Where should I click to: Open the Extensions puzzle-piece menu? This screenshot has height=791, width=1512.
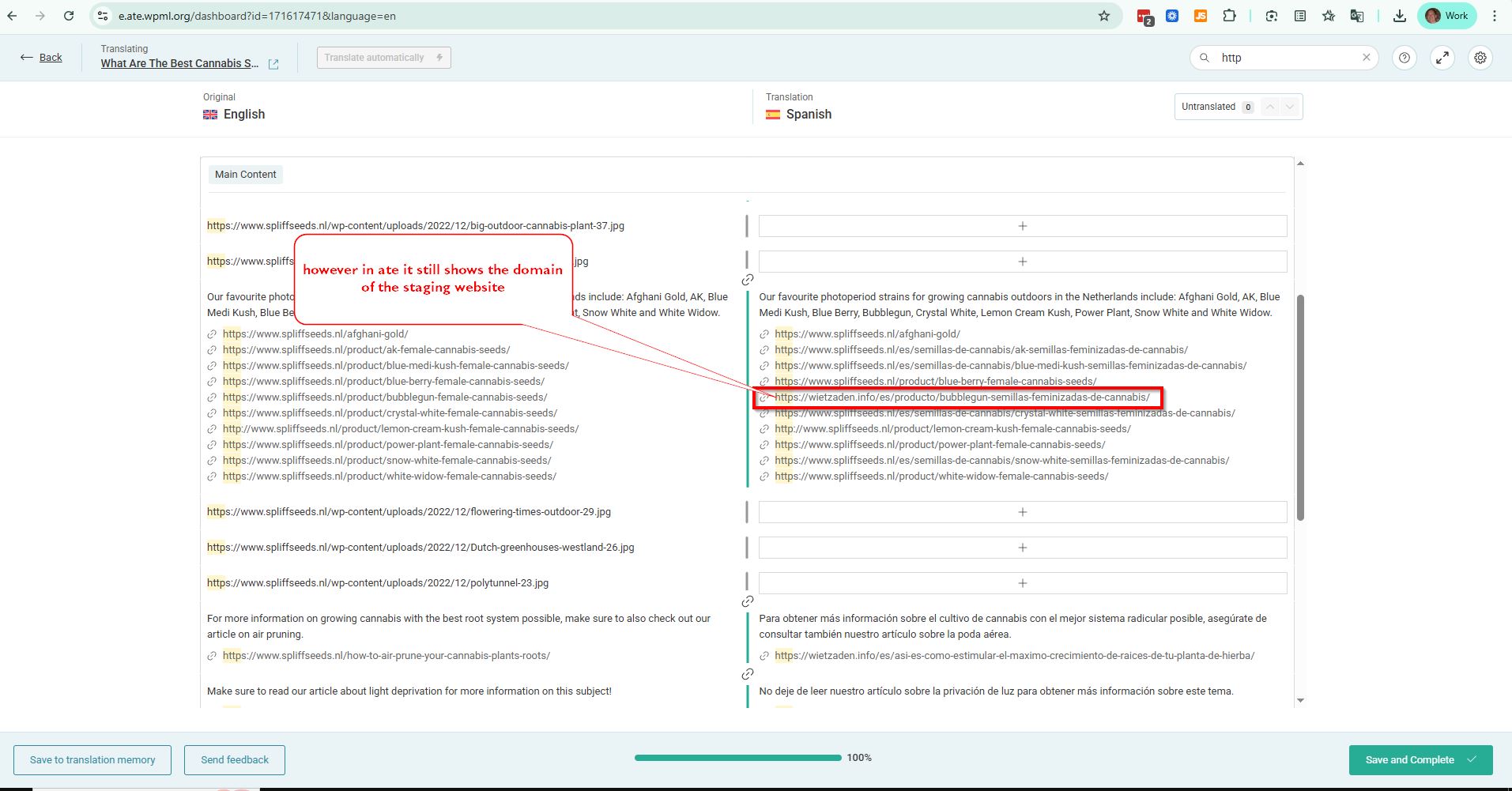click(1229, 16)
